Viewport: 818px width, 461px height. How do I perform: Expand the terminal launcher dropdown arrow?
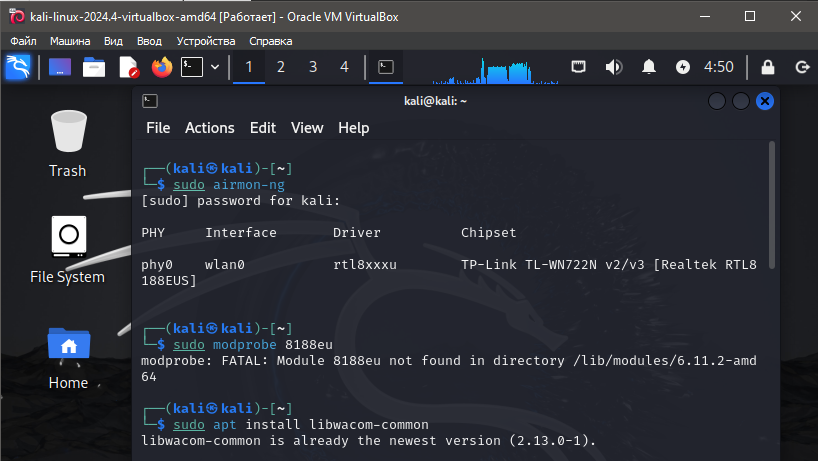coord(215,67)
